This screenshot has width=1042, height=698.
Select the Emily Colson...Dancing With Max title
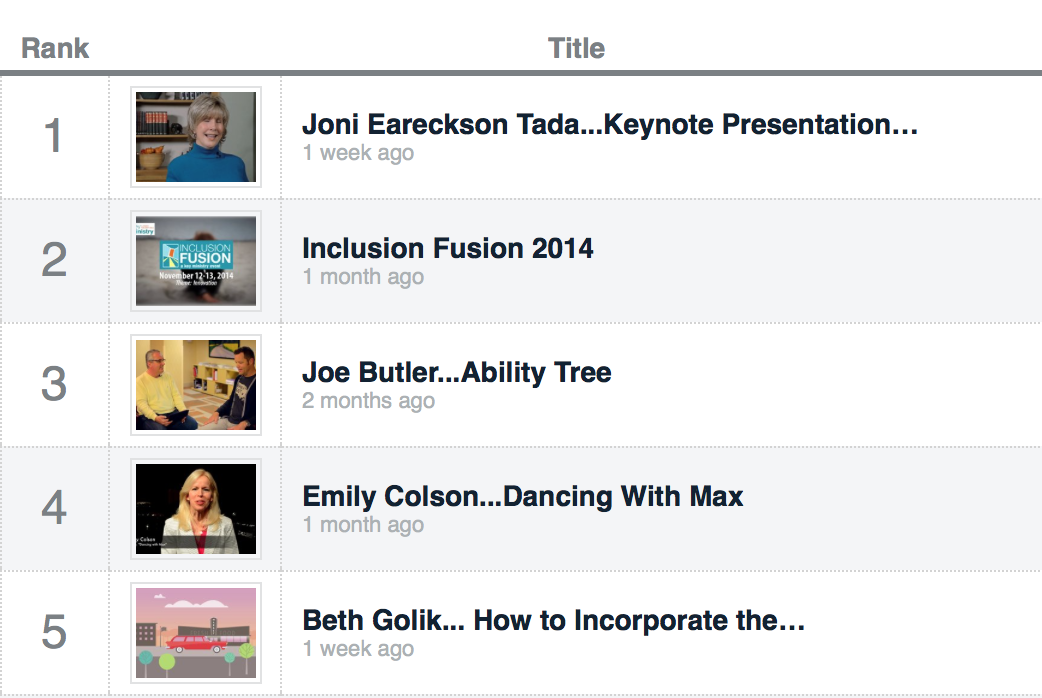click(522, 496)
